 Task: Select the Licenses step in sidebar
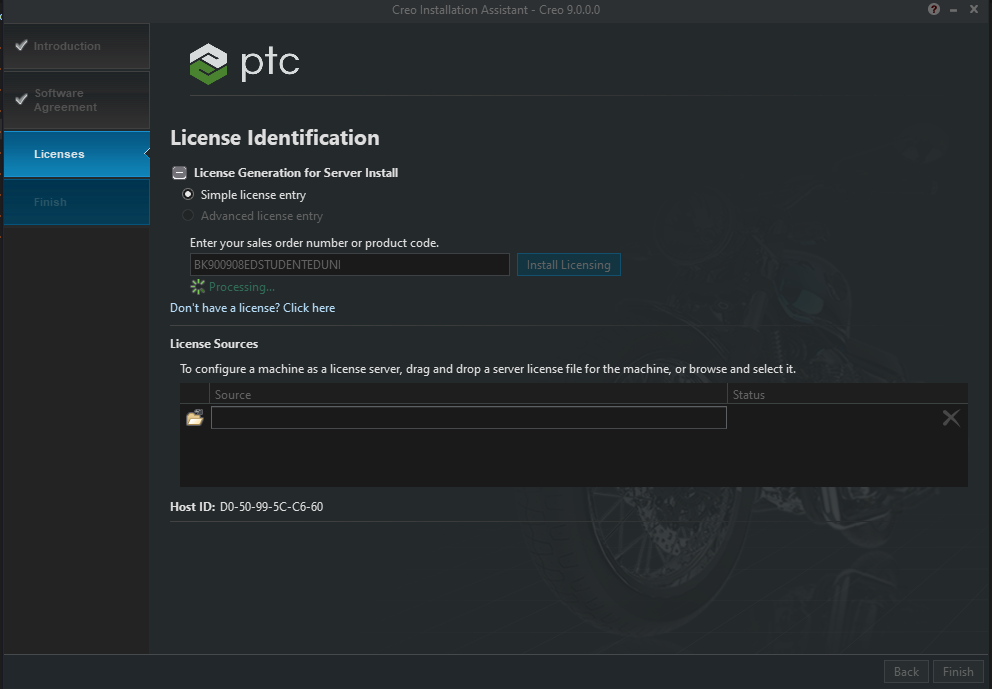point(76,154)
